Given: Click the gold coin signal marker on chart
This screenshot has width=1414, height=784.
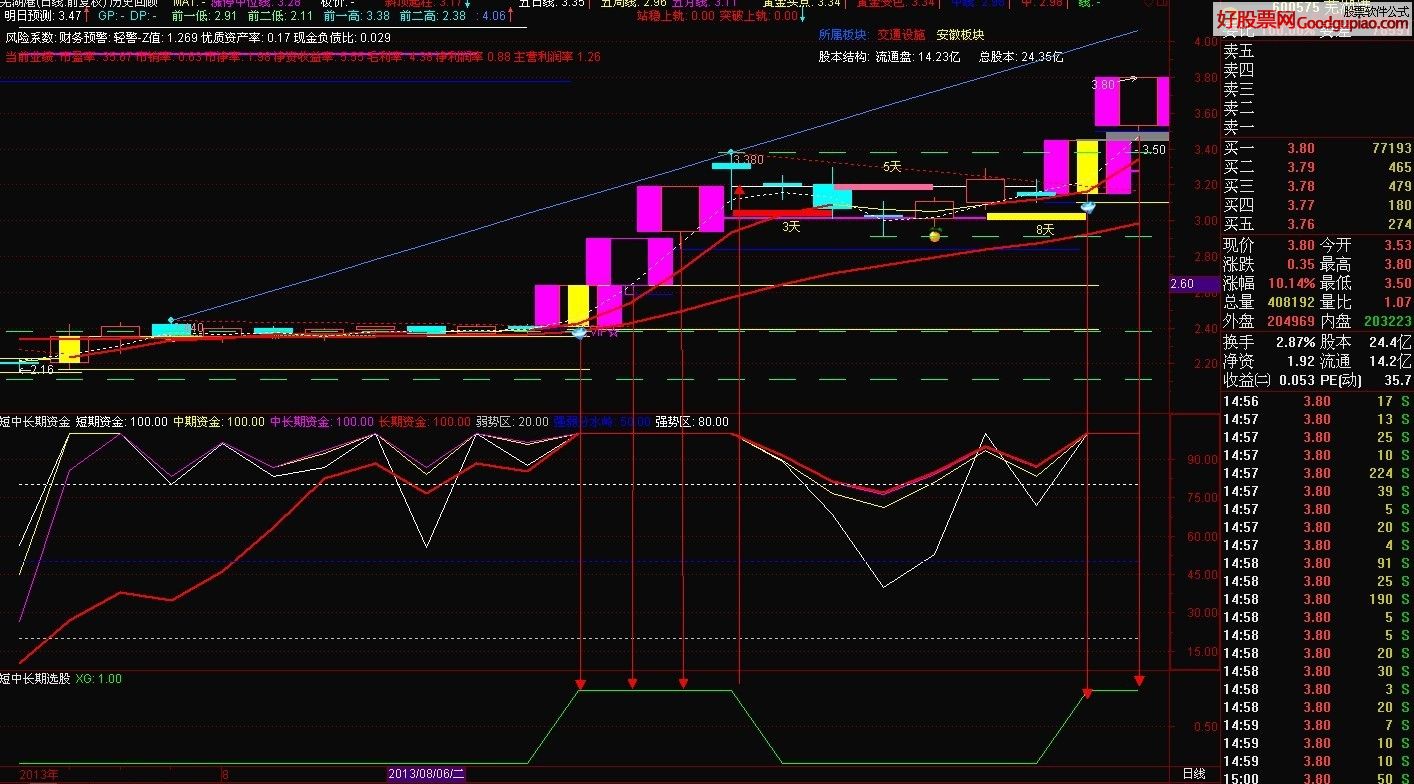Looking at the screenshot, I should click(935, 236).
